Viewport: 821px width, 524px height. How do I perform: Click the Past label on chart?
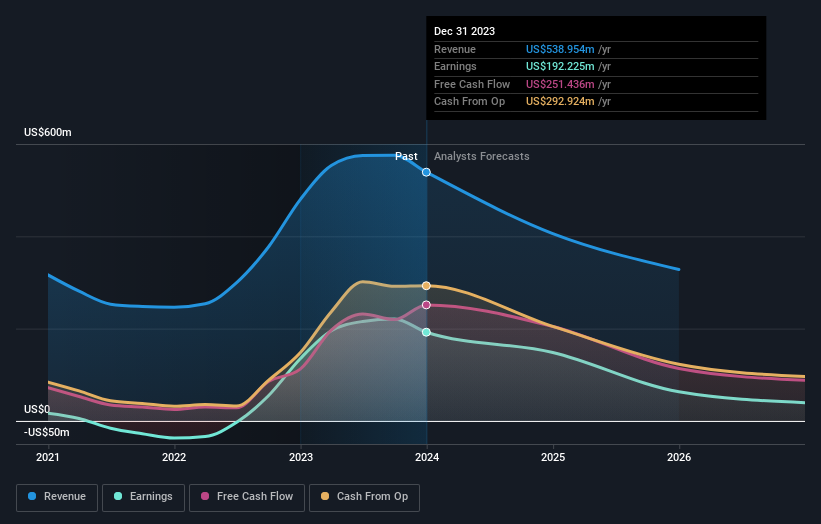[x=406, y=157]
